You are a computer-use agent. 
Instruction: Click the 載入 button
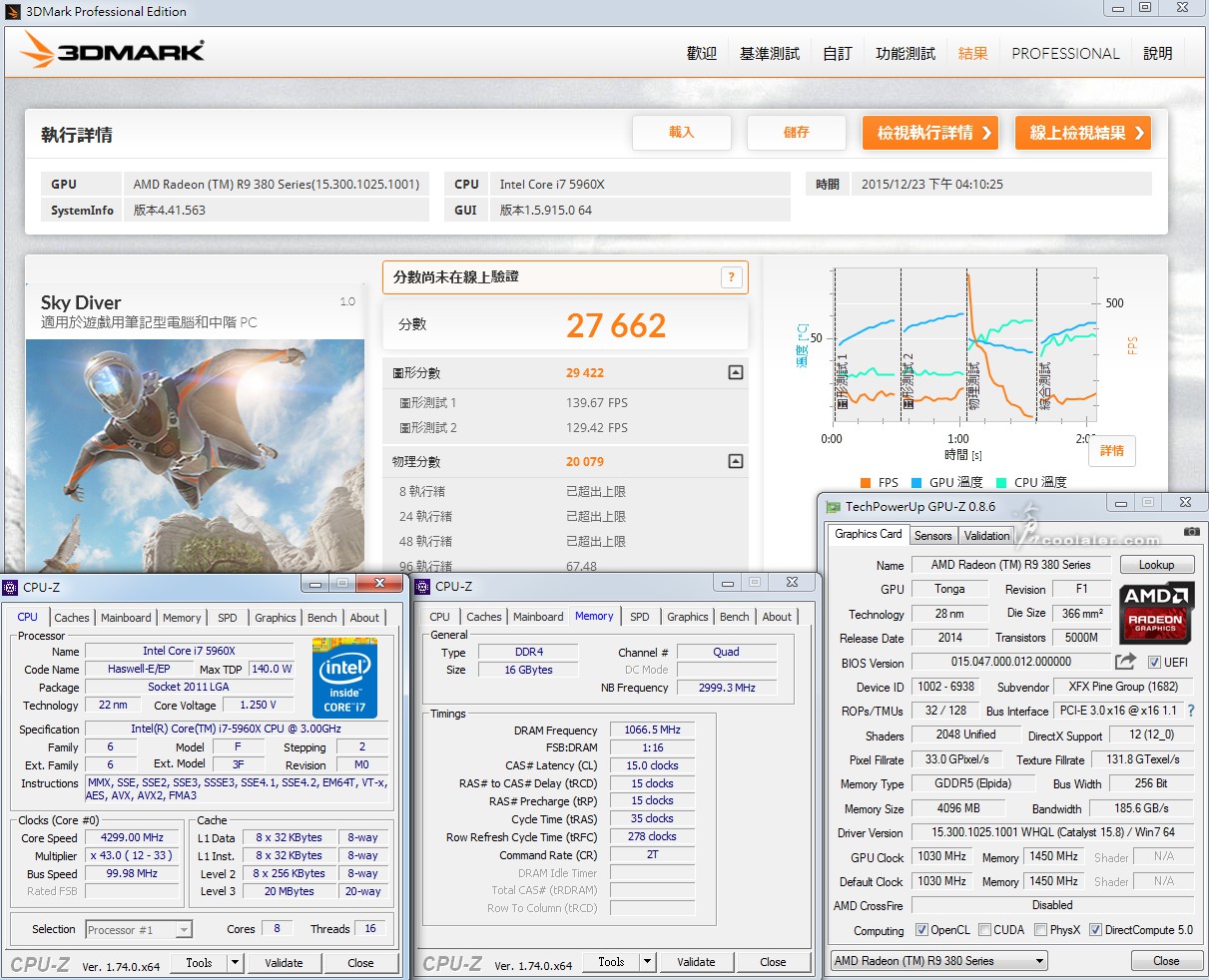[682, 133]
